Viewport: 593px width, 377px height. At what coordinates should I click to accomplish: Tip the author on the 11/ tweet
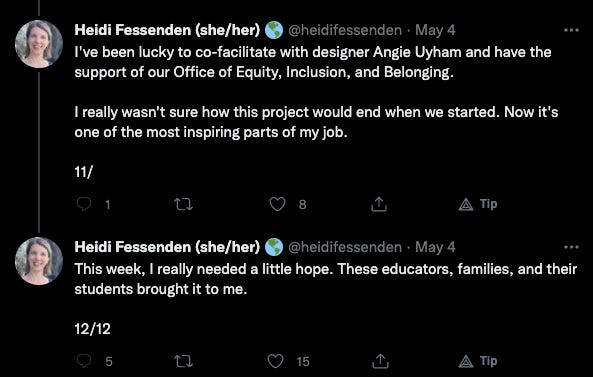(x=478, y=204)
